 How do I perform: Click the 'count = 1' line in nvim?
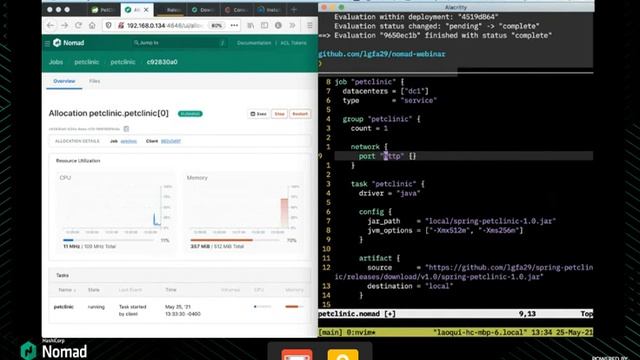click(x=369, y=128)
